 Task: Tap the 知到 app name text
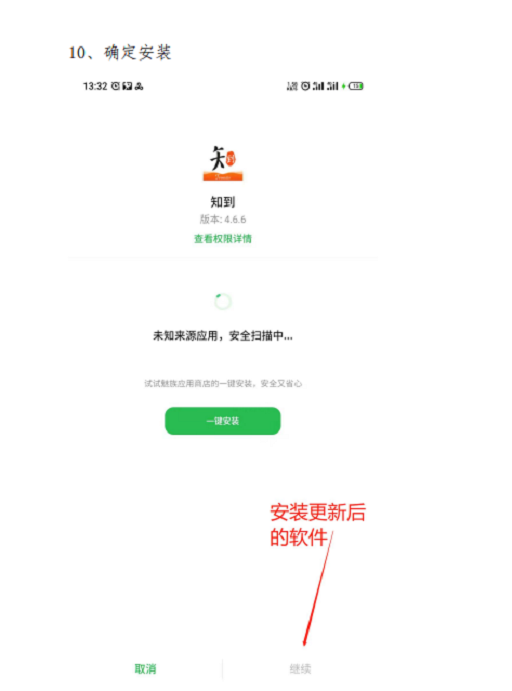(223, 202)
